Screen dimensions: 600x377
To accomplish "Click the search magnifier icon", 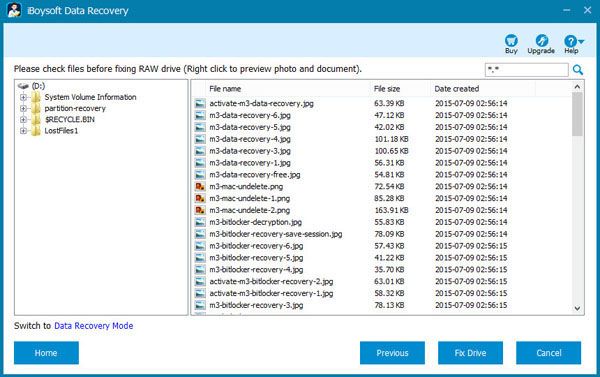I will pyautogui.click(x=578, y=70).
